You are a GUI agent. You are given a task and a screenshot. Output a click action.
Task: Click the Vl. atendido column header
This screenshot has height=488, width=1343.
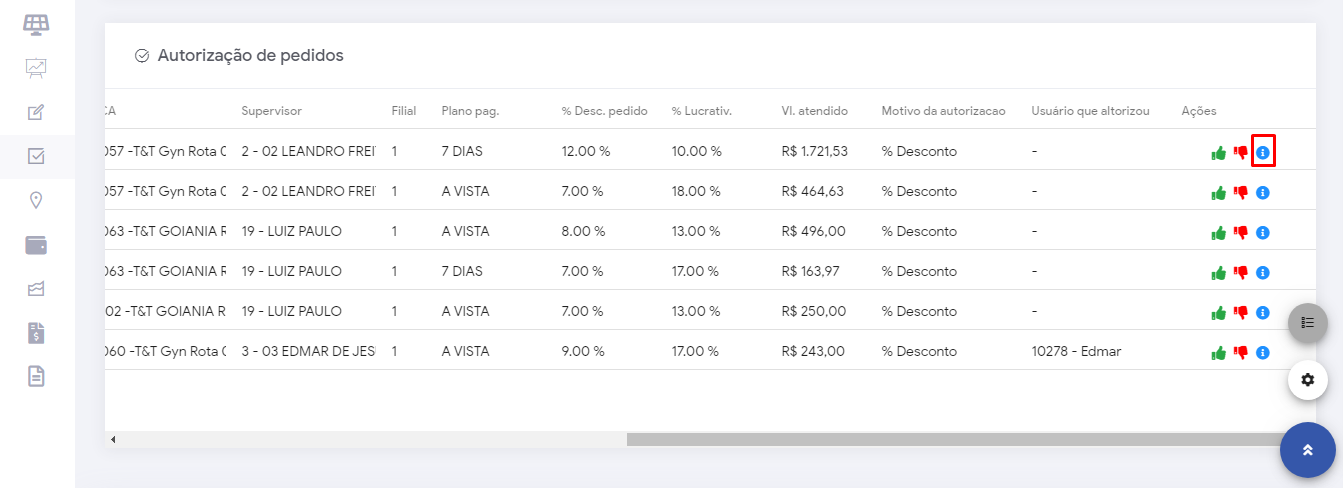click(815, 110)
